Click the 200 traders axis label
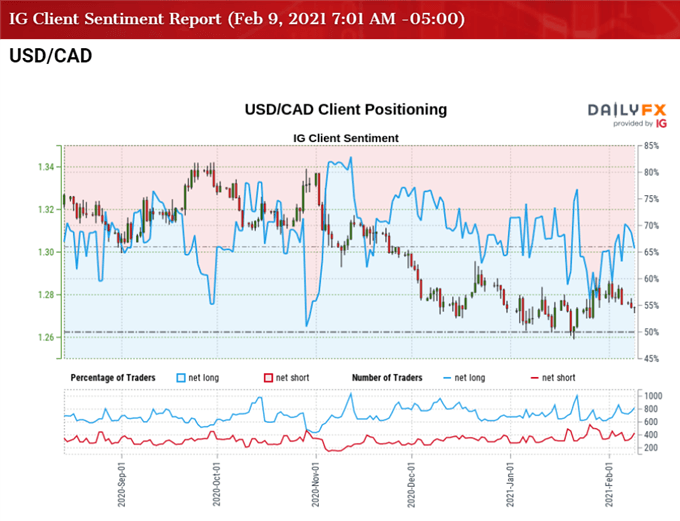The image size is (680, 521). pos(651,448)
